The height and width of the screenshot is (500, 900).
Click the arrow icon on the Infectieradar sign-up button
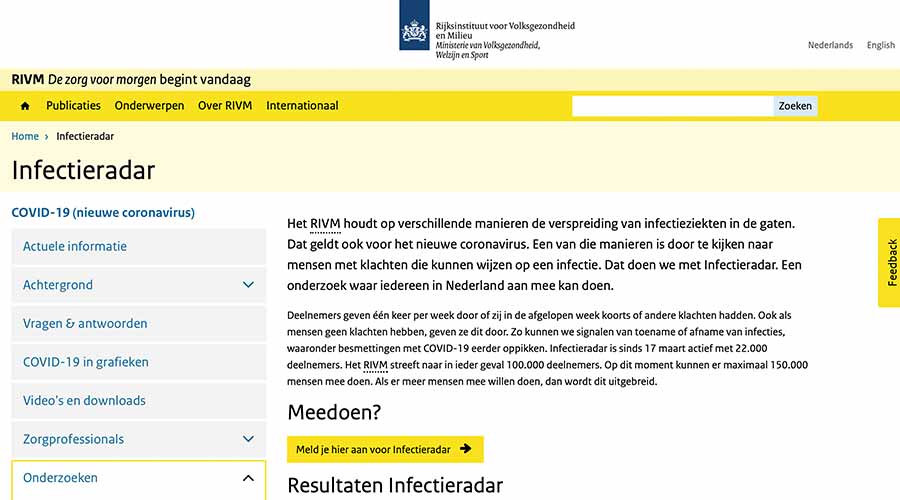coord(465,449)
